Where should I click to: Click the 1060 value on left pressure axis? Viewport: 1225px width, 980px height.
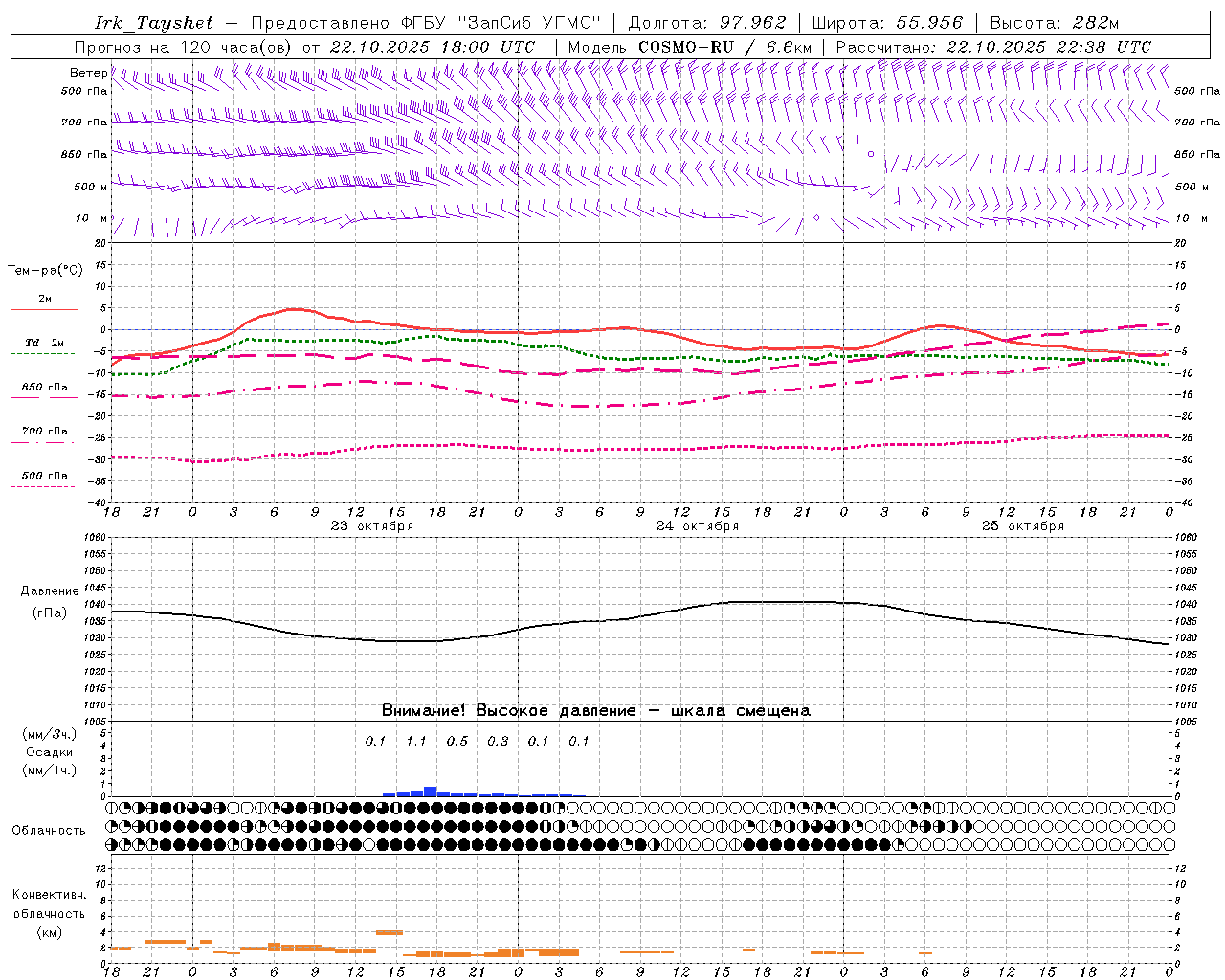click(x=96, y=538)
